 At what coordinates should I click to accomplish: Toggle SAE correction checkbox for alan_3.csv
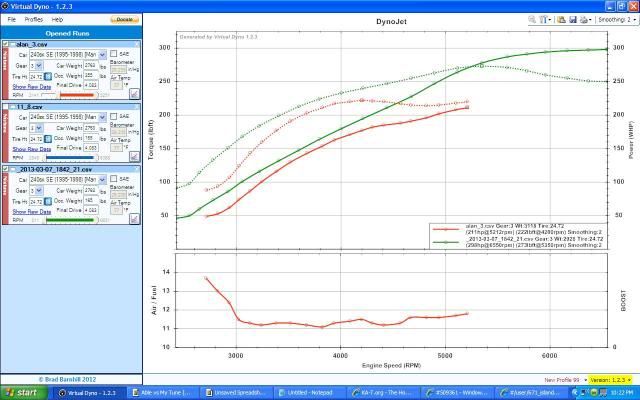[112, 54]
